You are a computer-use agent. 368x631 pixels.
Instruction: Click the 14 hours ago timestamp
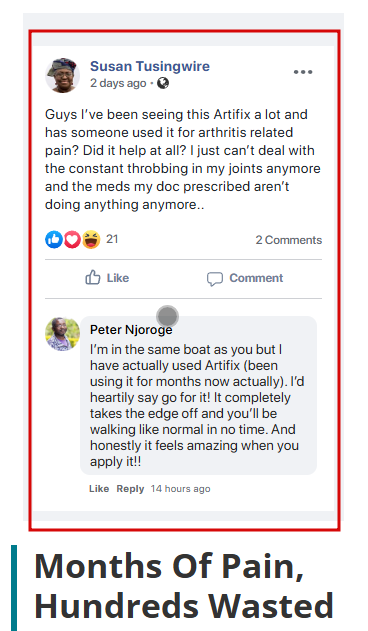pyautogui.click(x=180, y=489)
